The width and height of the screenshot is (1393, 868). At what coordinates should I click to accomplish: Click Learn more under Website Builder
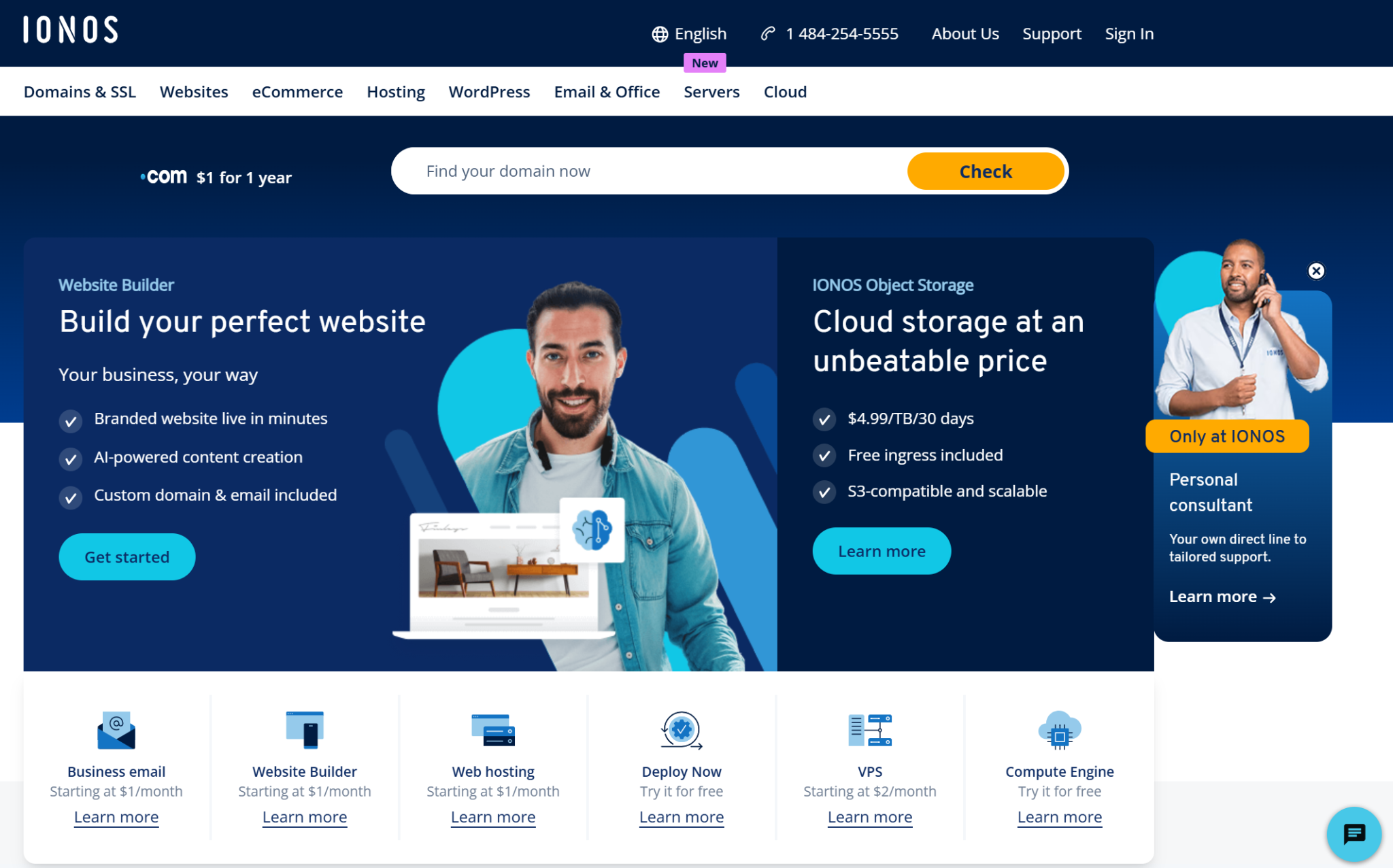click(x=305, y=817)
